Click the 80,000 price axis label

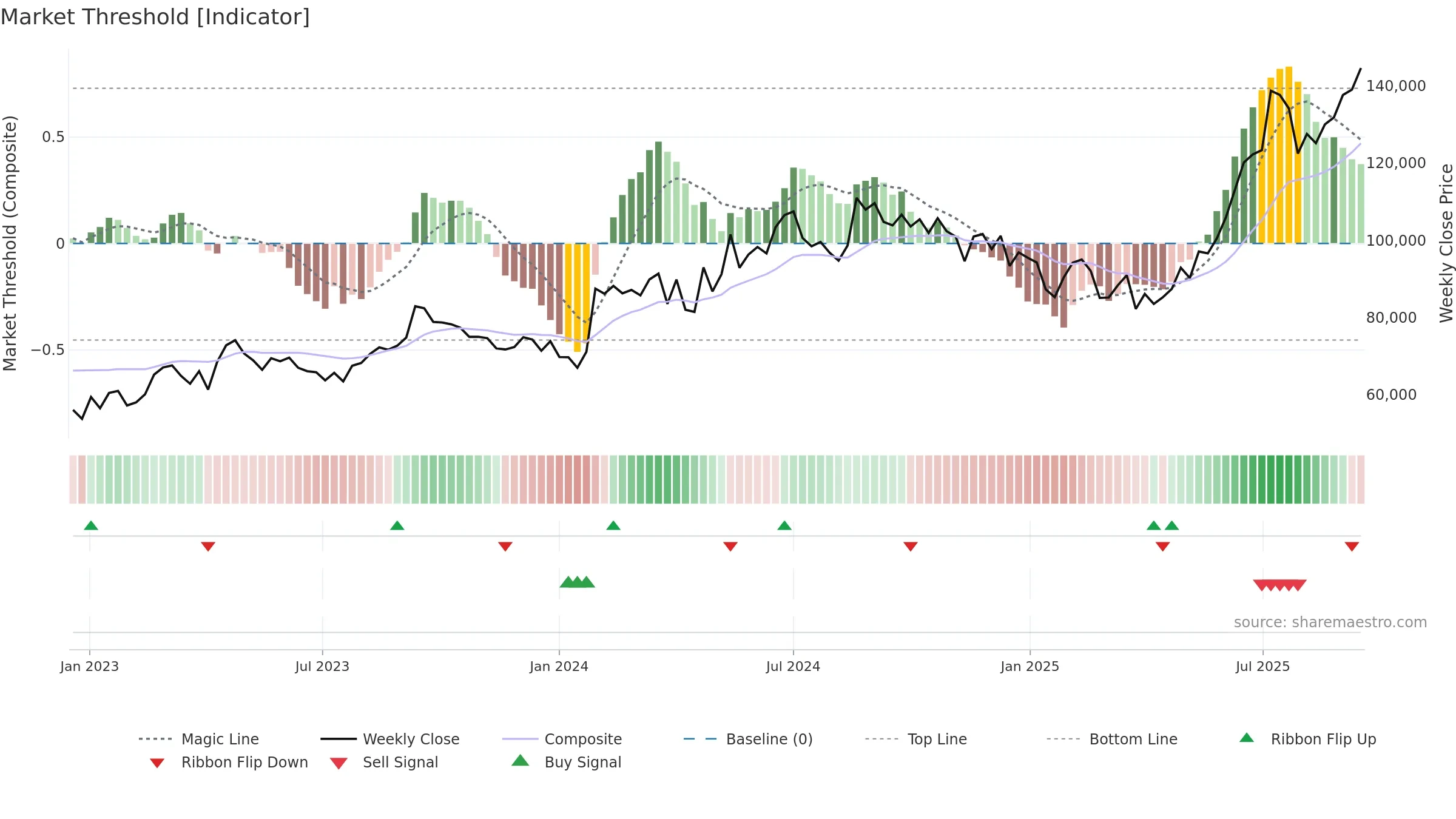pyautogui.click(x=1391, y=318)
